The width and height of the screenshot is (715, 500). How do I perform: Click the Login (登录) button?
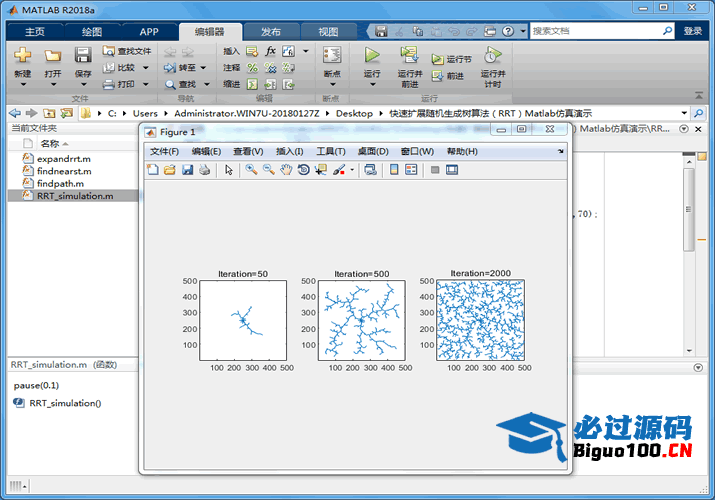pos(693,31)
